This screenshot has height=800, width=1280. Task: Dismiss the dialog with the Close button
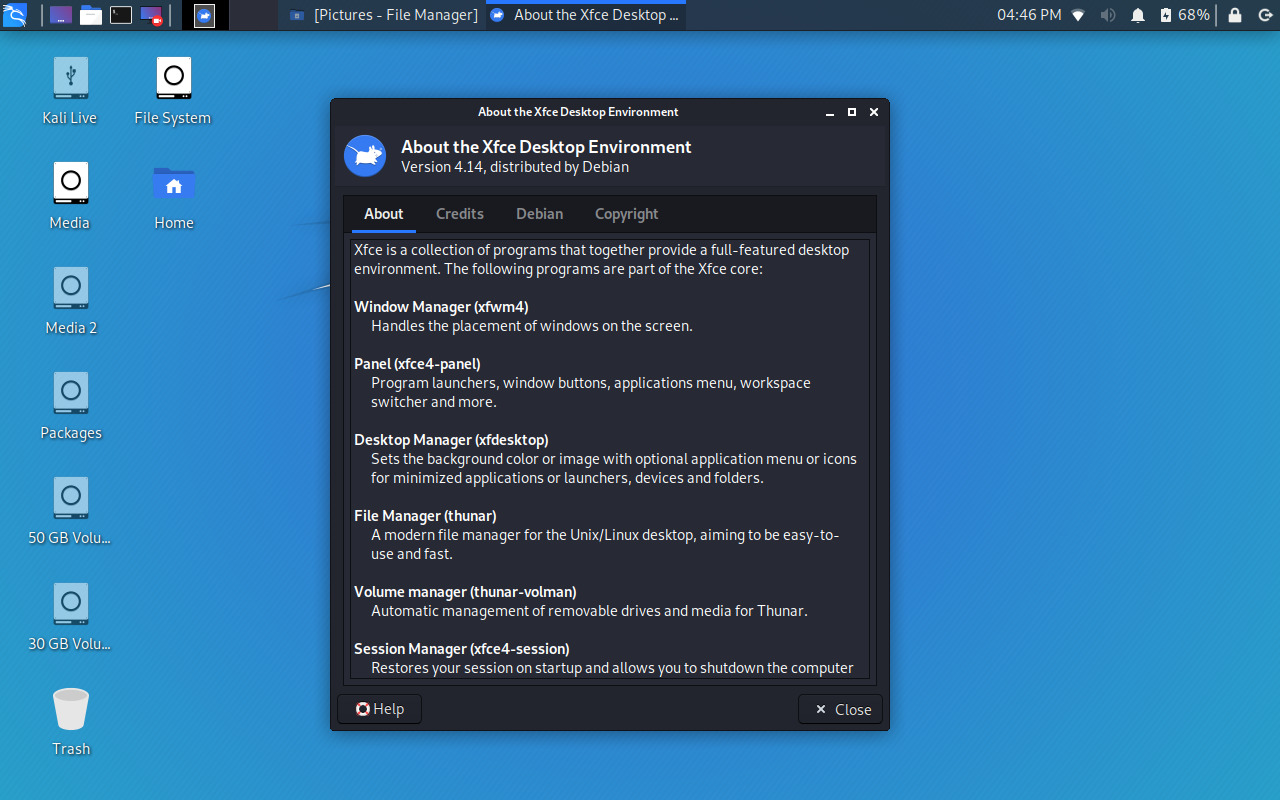tap(840, 708)
